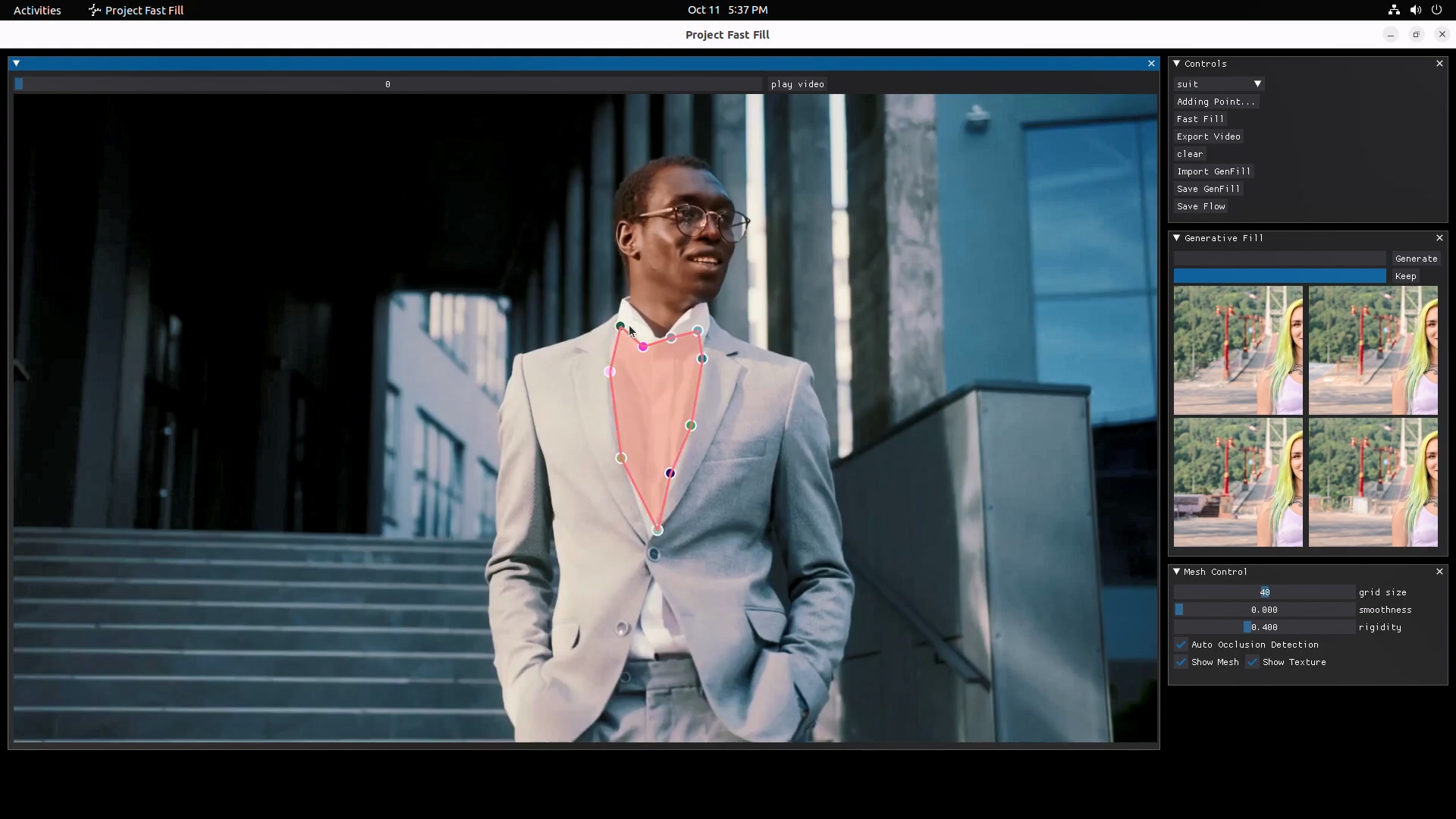Click the dark navy control point on the shirt
Screen dimensions: 1456x819
(x=670, y=473)
